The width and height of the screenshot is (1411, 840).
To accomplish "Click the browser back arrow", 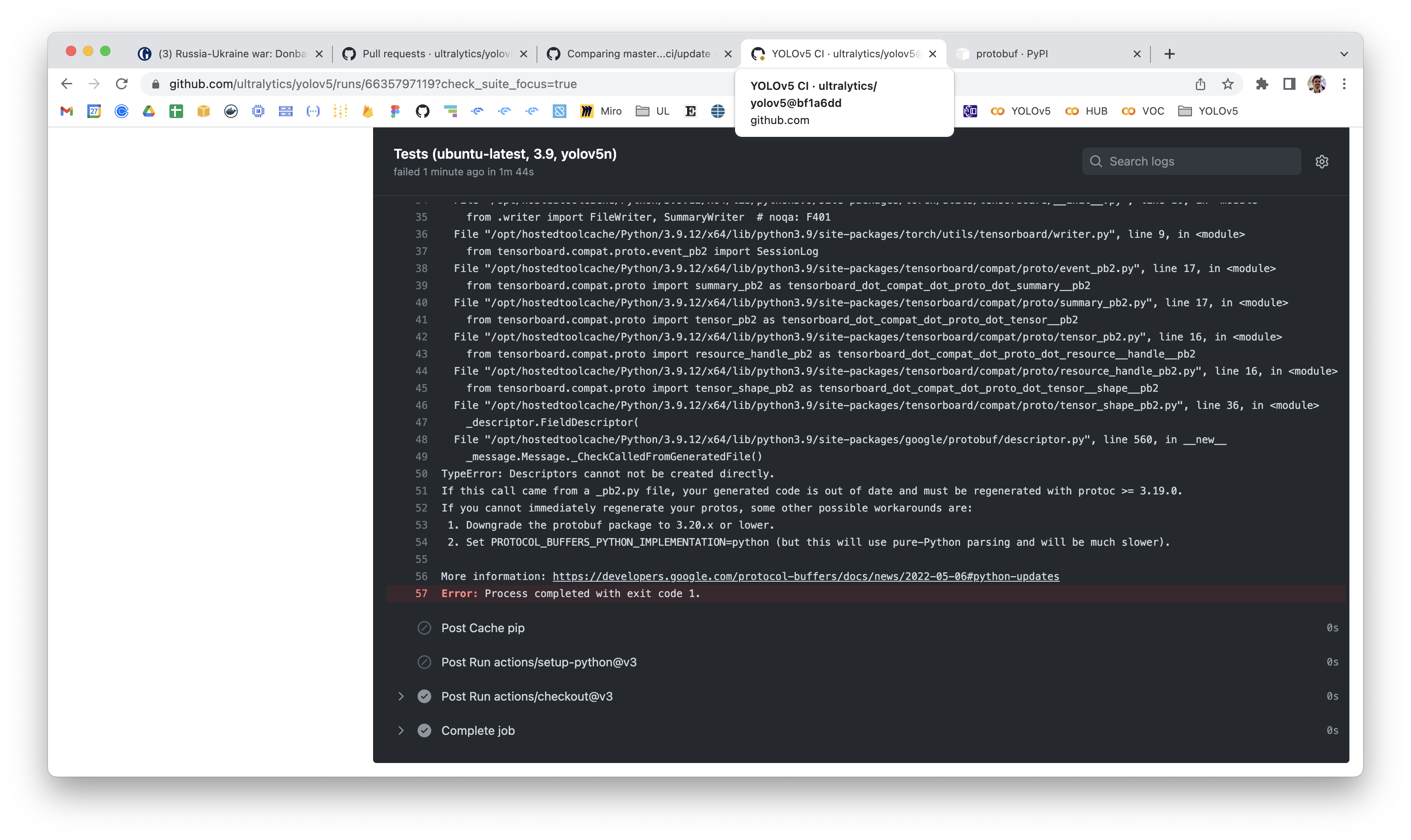I will [66, 84].
